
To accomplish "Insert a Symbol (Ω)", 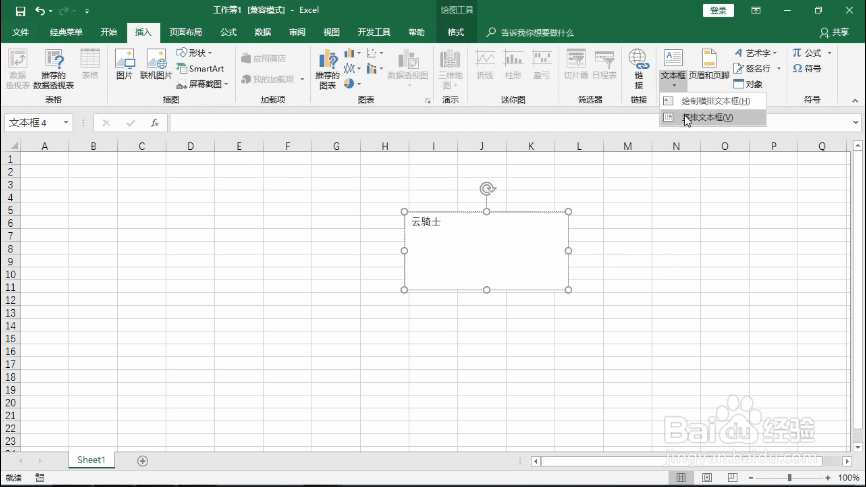I will tap(807, 68).
